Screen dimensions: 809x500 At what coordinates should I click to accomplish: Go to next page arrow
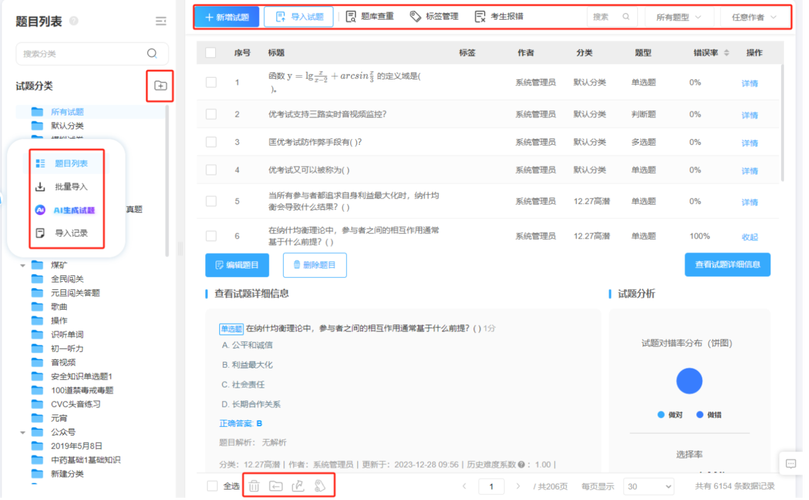[x=518, y=487]
